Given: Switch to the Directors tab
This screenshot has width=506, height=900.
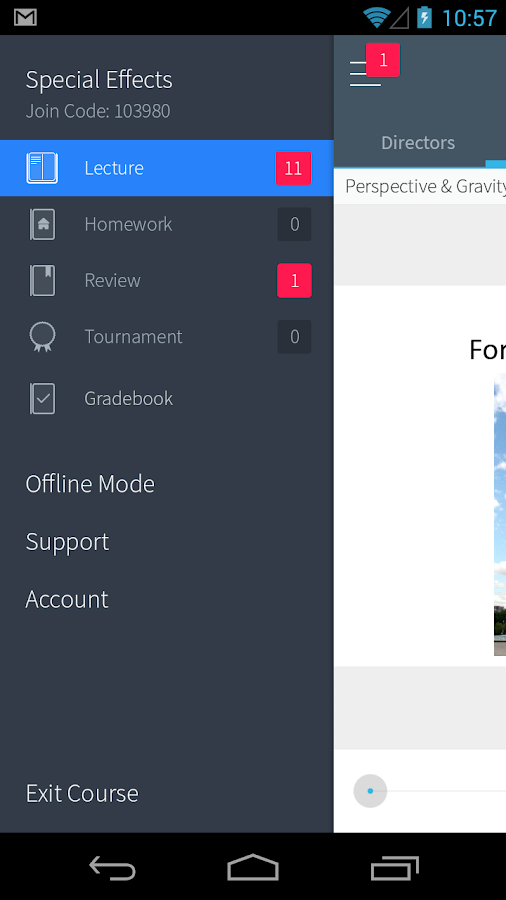Looking at the screenshot, I should coord(418,142).
